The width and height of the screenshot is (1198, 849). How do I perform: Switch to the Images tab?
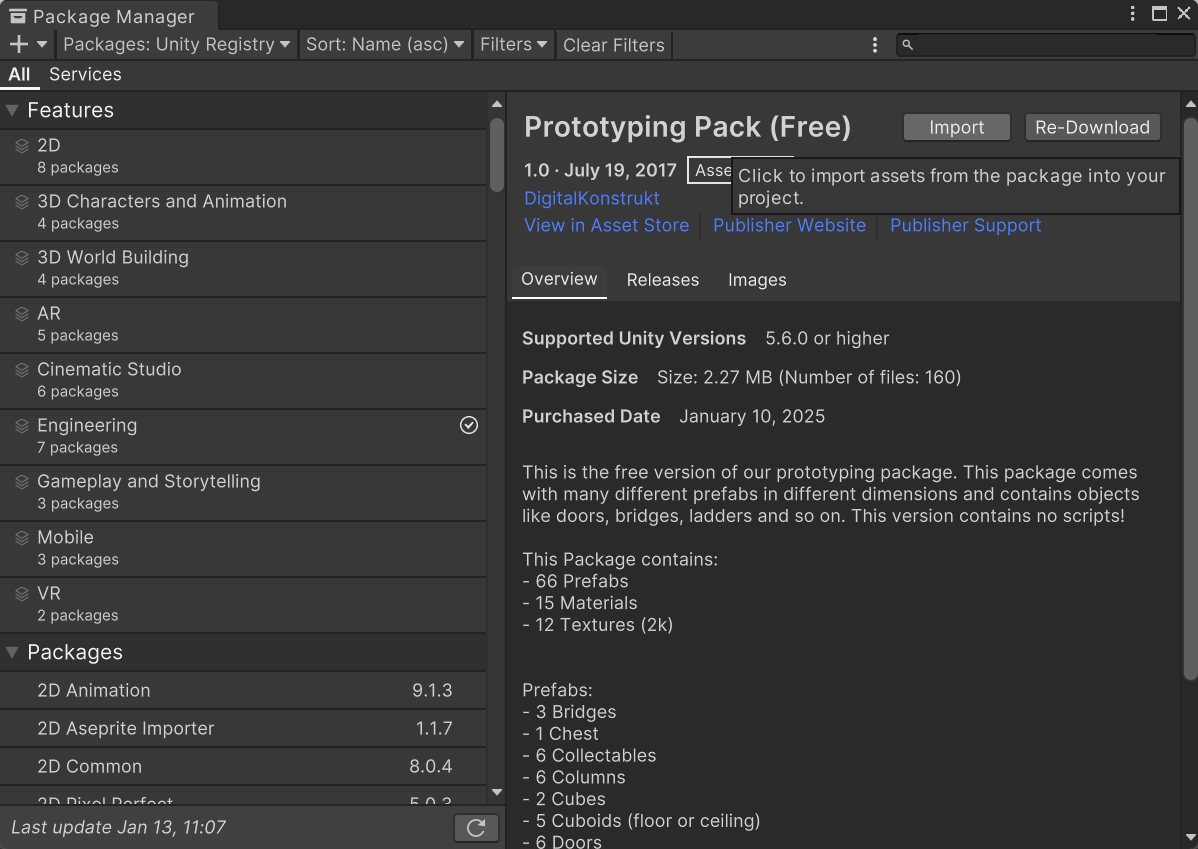point(756,280)
